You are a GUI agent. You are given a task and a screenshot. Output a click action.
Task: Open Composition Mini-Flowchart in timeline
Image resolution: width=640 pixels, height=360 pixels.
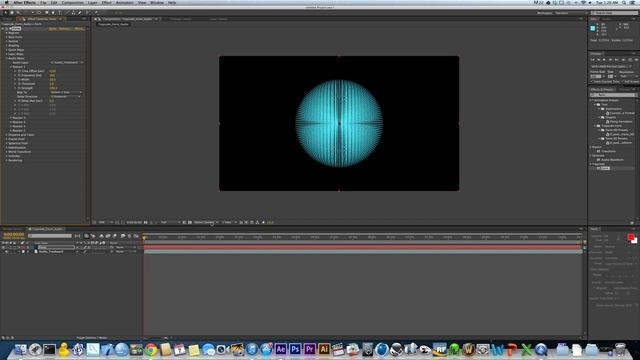point(77,236)
